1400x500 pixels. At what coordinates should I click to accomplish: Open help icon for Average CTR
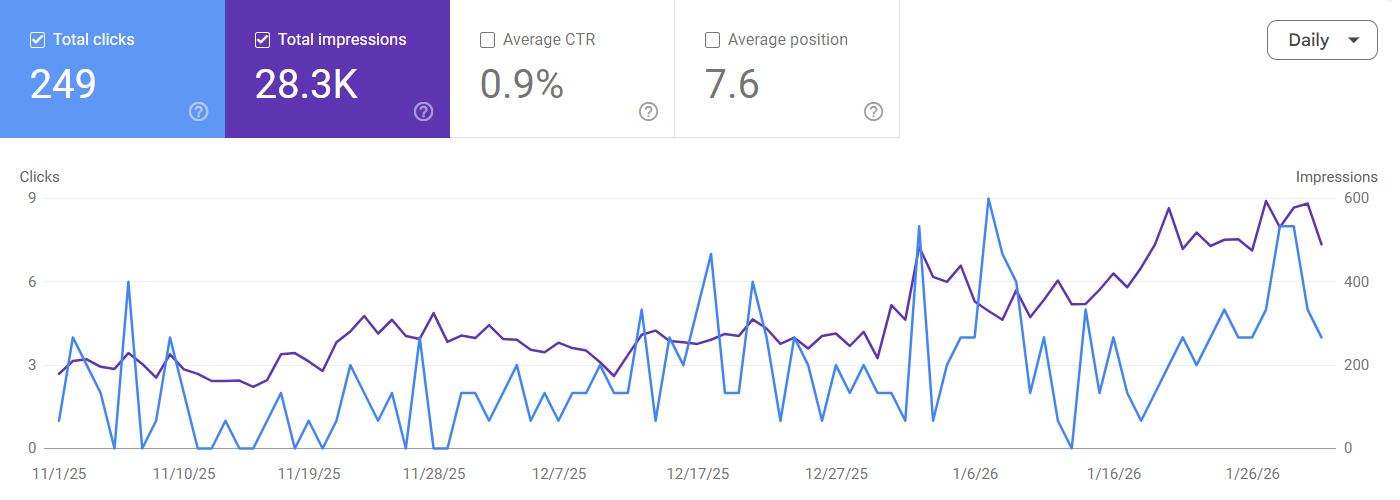tap(648, 111)
